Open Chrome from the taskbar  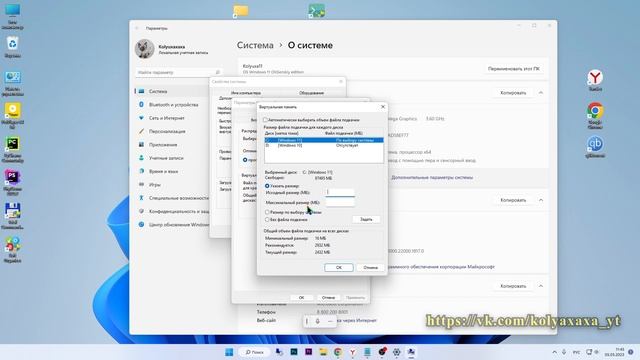pyautogui.click(x=338, y=352)
